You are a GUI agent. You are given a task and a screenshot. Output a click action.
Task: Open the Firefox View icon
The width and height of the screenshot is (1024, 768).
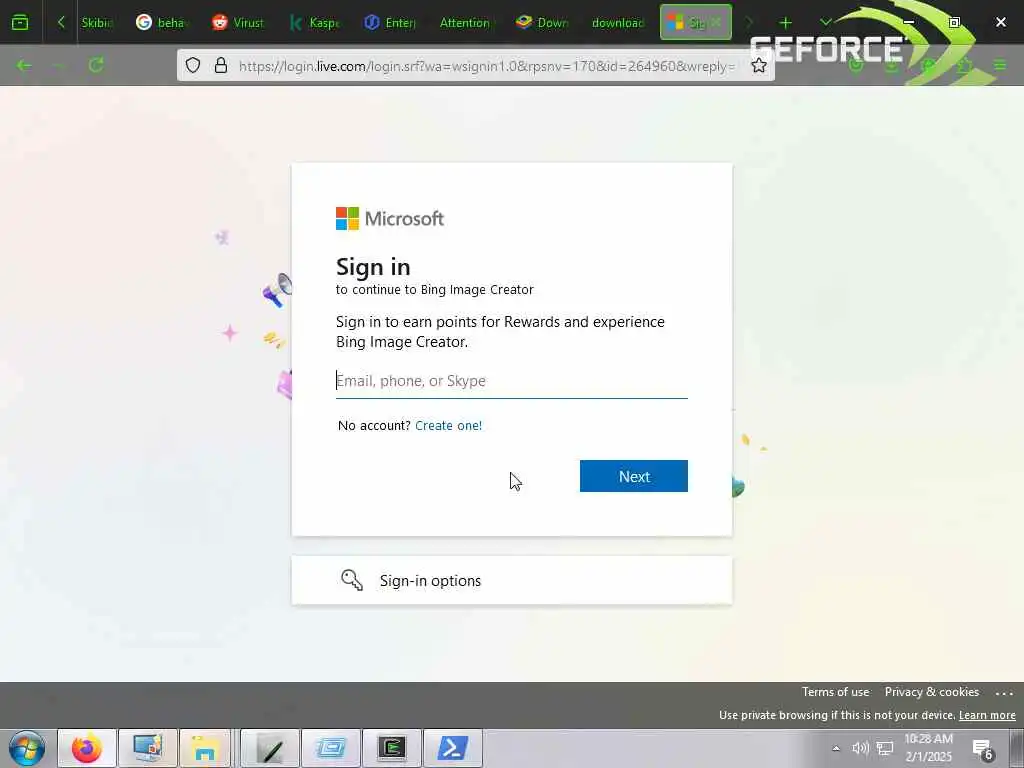click(20, 23)
